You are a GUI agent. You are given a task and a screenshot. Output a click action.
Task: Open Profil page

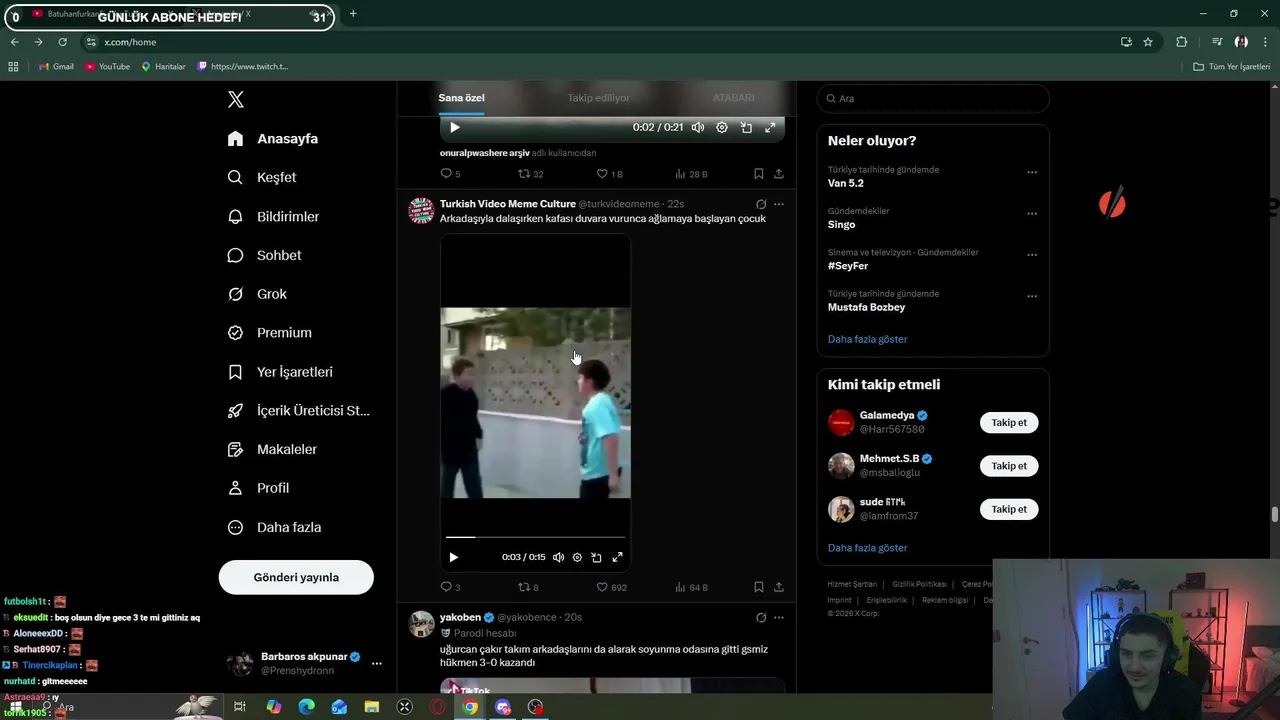click(258, 488)
